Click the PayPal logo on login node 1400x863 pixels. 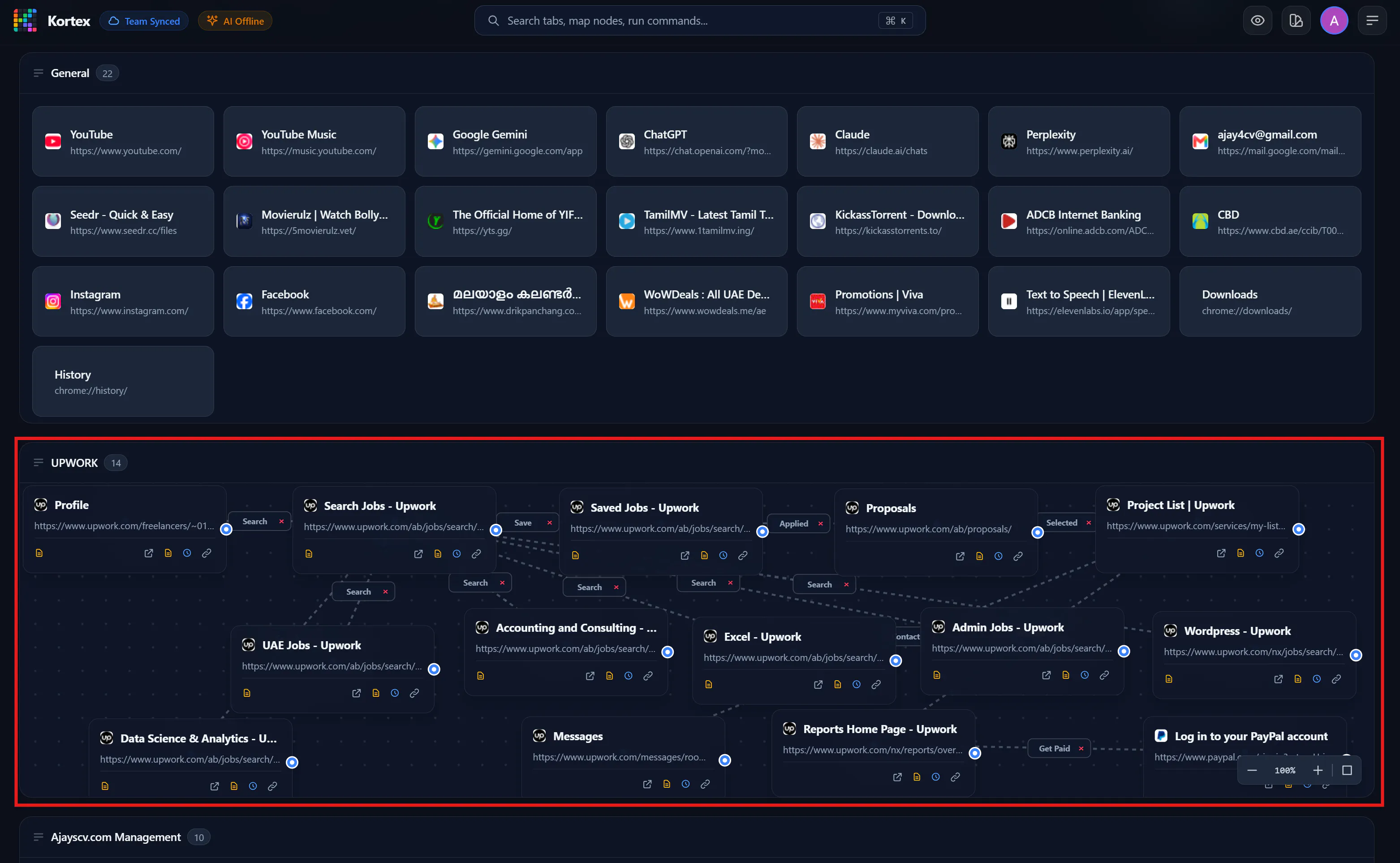[1161, 736]
